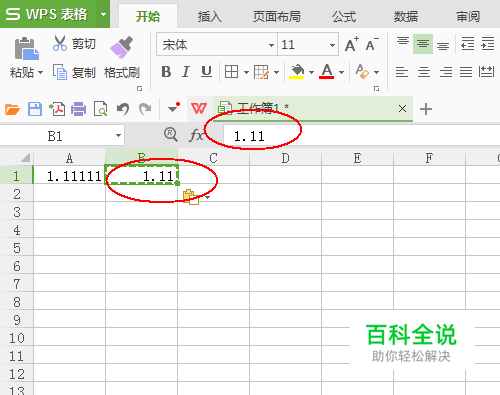Click the formula bar input field

click(361, 135)
